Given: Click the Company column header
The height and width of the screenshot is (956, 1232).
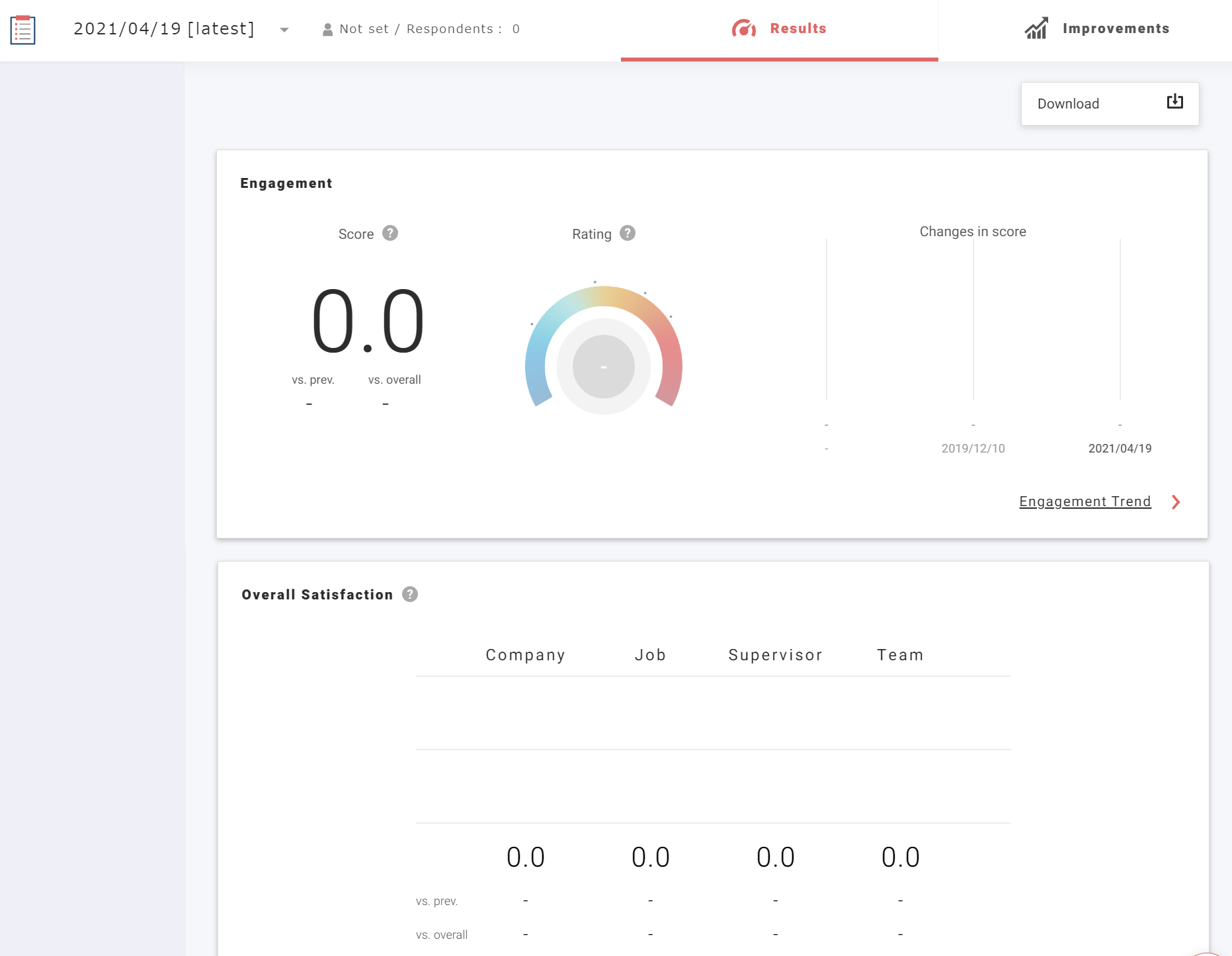Looking at the screenshot, I should point(525,655).
